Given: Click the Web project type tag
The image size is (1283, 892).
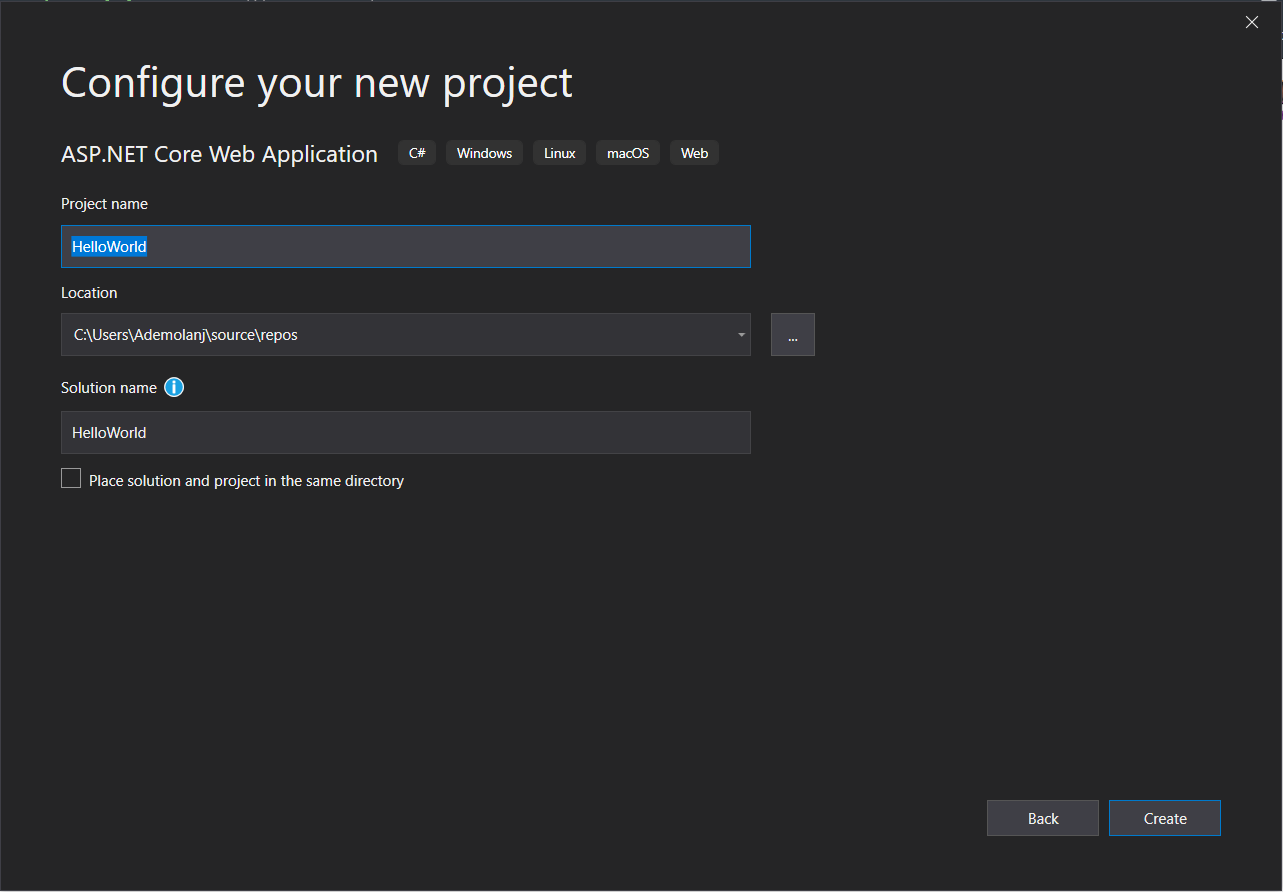Looking at the screenshot, I should (693, 152).
